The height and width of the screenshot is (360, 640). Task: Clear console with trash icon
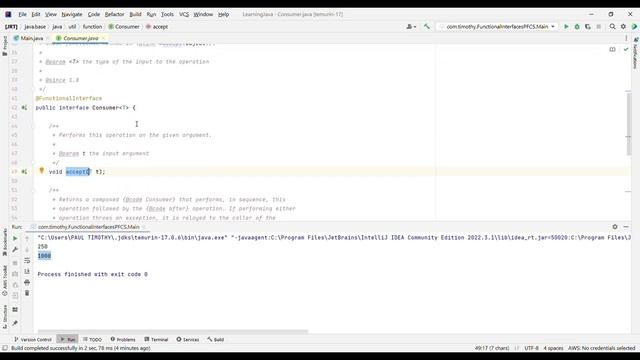pos(27,293)
